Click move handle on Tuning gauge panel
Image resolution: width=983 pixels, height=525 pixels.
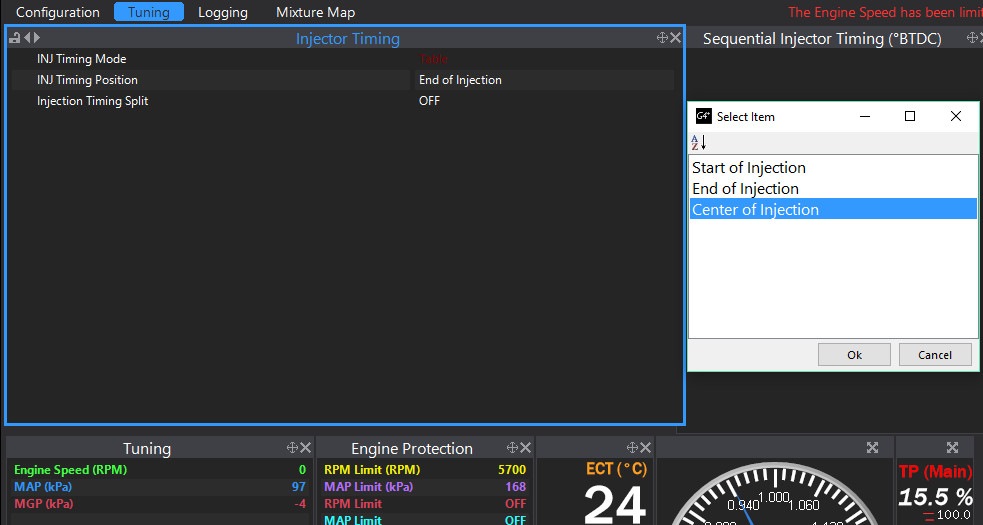292,448
